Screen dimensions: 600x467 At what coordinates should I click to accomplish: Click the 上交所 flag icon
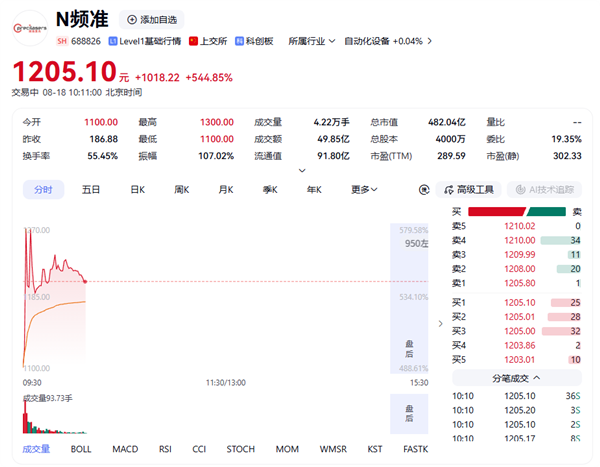pos(193,41)
